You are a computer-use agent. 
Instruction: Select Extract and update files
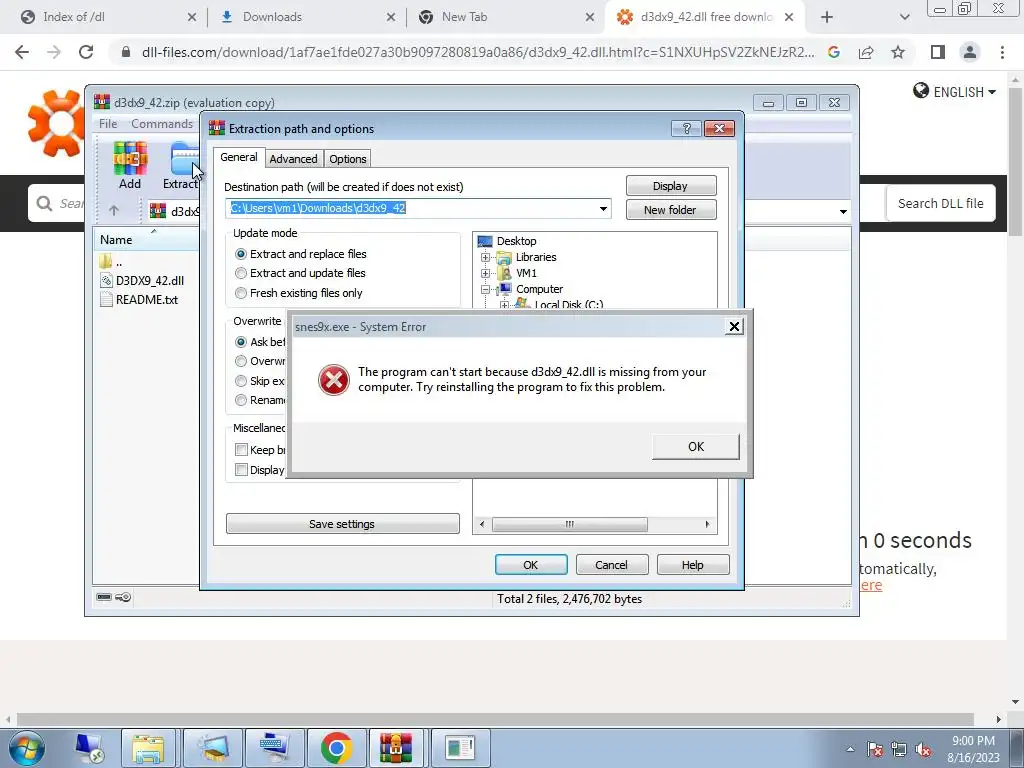click(x=241, y=274)
